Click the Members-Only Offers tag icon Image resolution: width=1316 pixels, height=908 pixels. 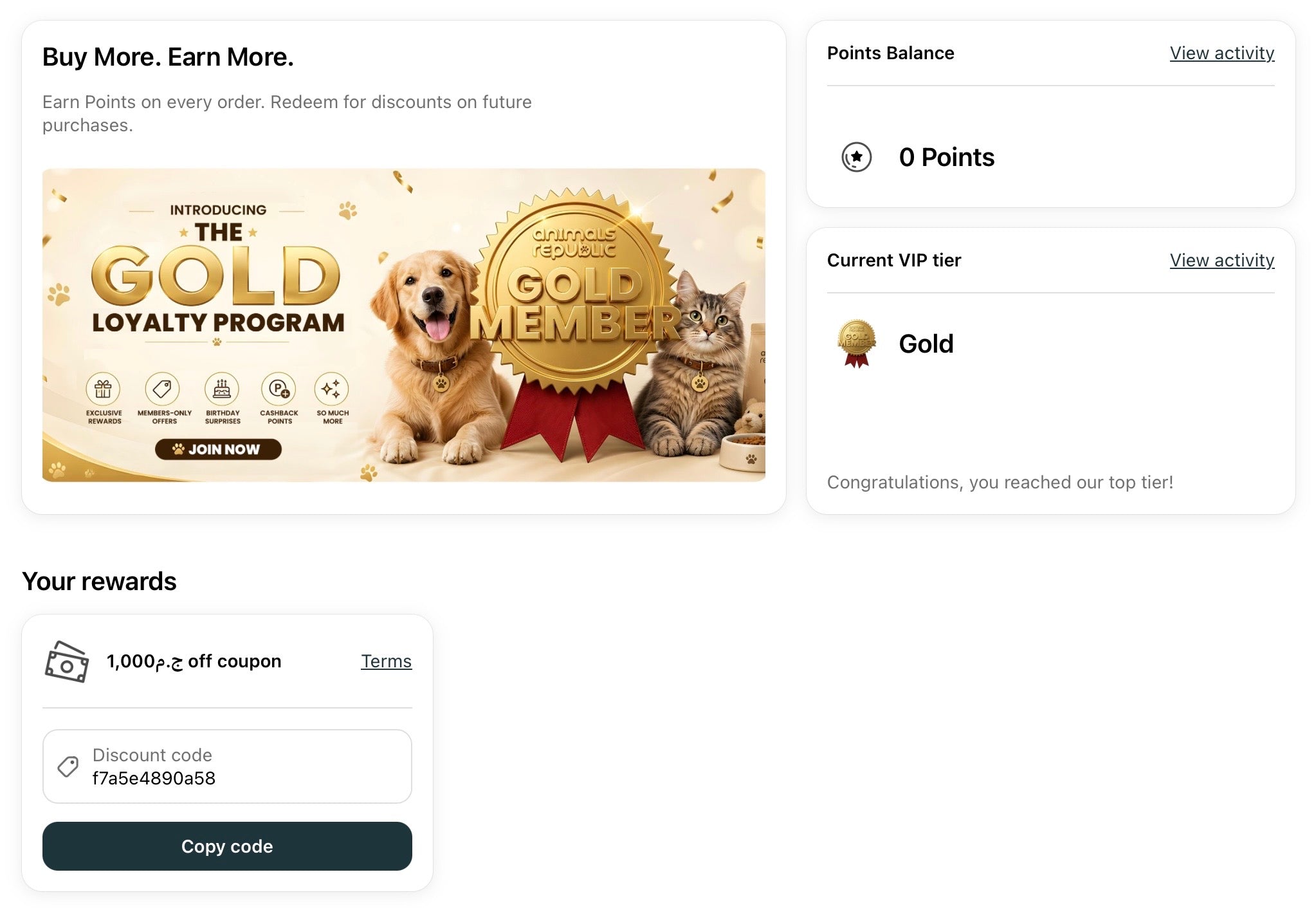point(162,389)
